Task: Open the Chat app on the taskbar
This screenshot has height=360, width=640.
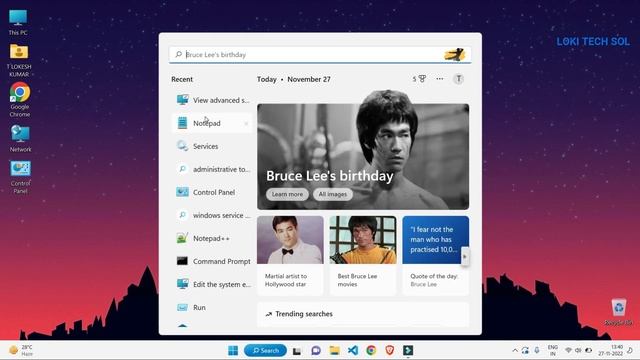Action: (x=316, y=350)
